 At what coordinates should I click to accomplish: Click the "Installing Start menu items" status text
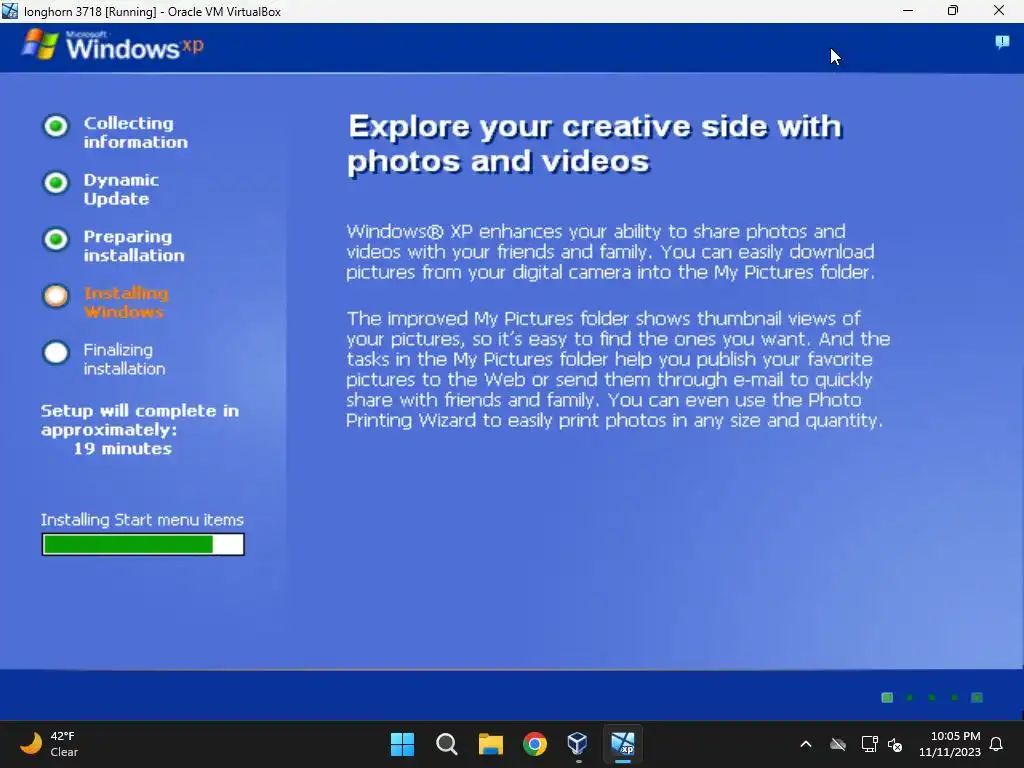pos(142,520)
